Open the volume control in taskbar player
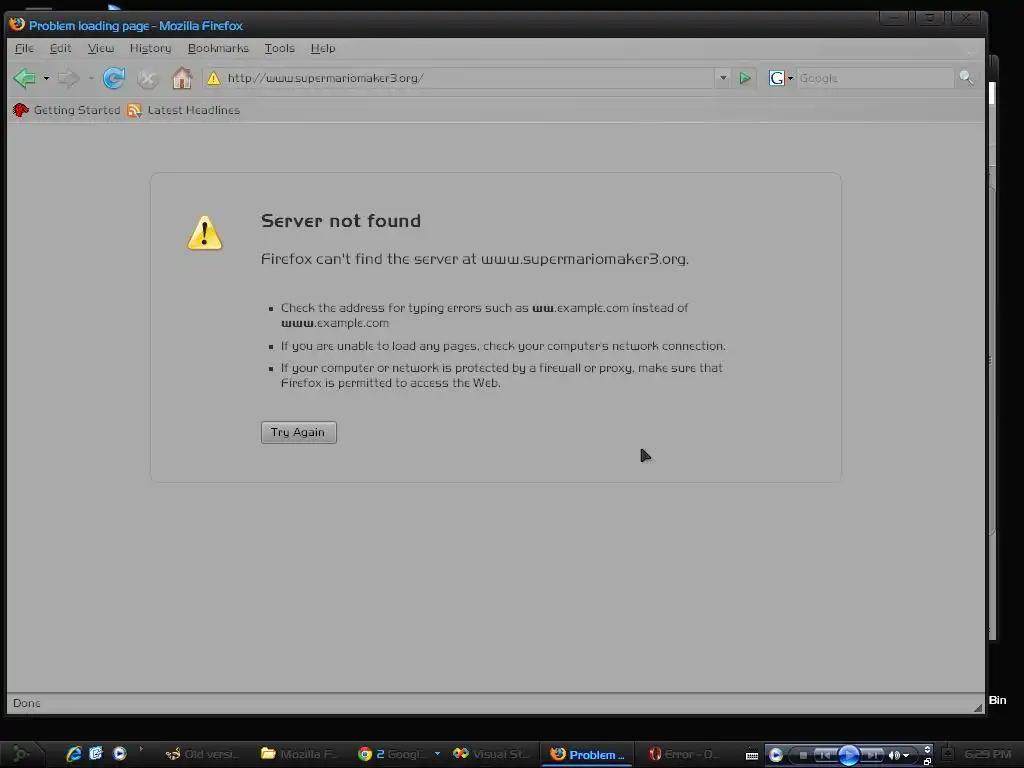Viewport: 1024px width, 768px height. pos(899,756)
